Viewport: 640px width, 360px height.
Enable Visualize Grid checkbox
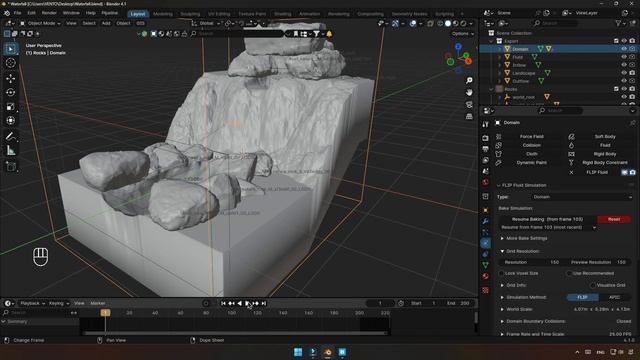[593, 285]
